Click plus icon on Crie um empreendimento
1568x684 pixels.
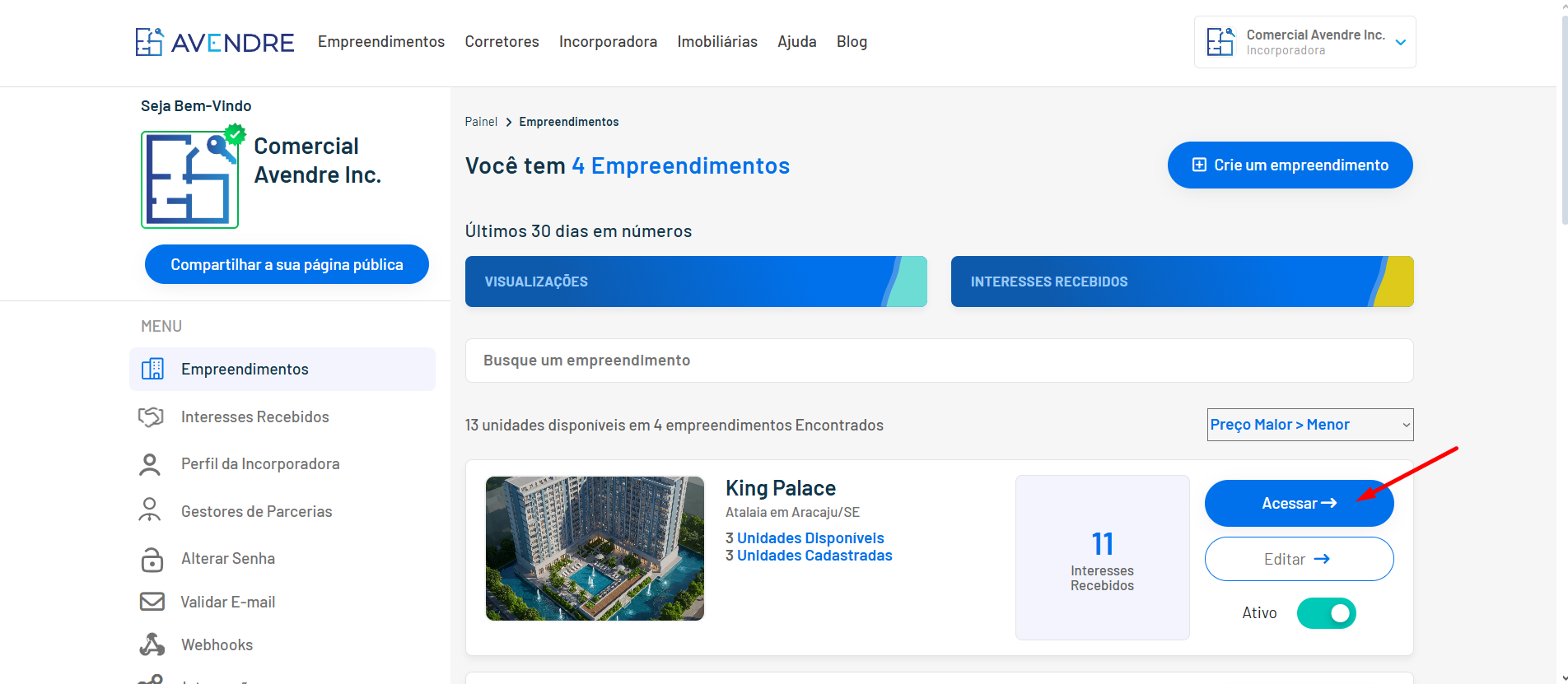1200,165
